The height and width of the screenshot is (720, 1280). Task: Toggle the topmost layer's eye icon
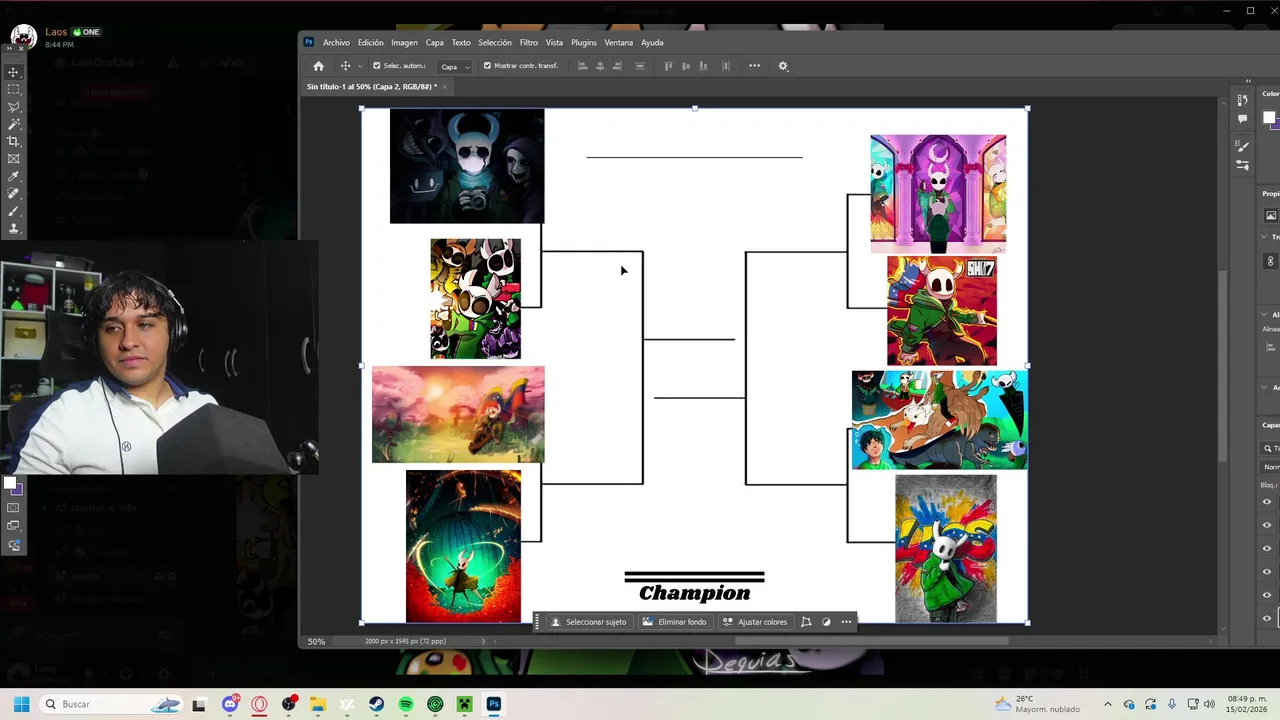coord(1267,502)
